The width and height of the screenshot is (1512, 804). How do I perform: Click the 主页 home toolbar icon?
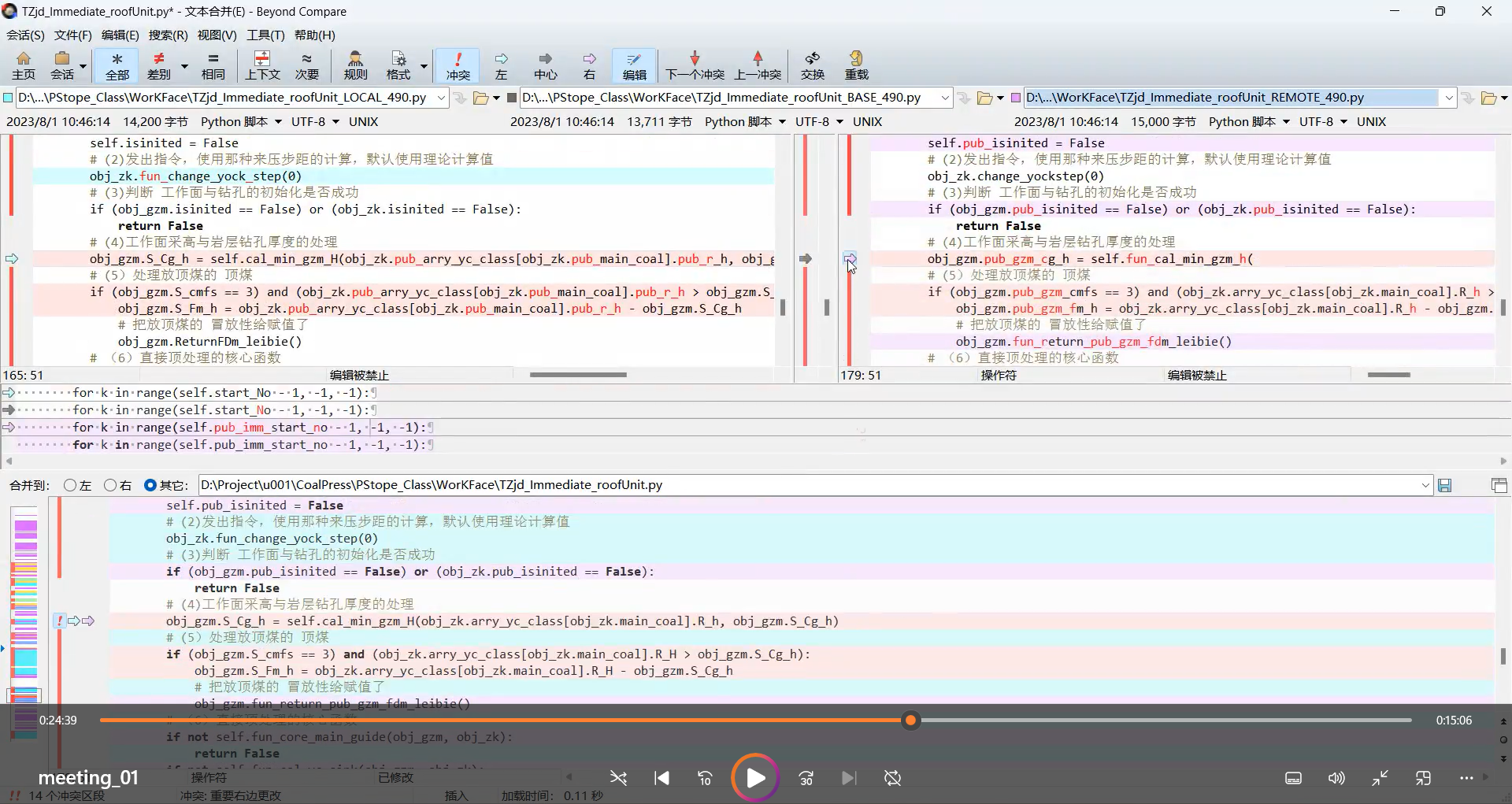point(24,65)
